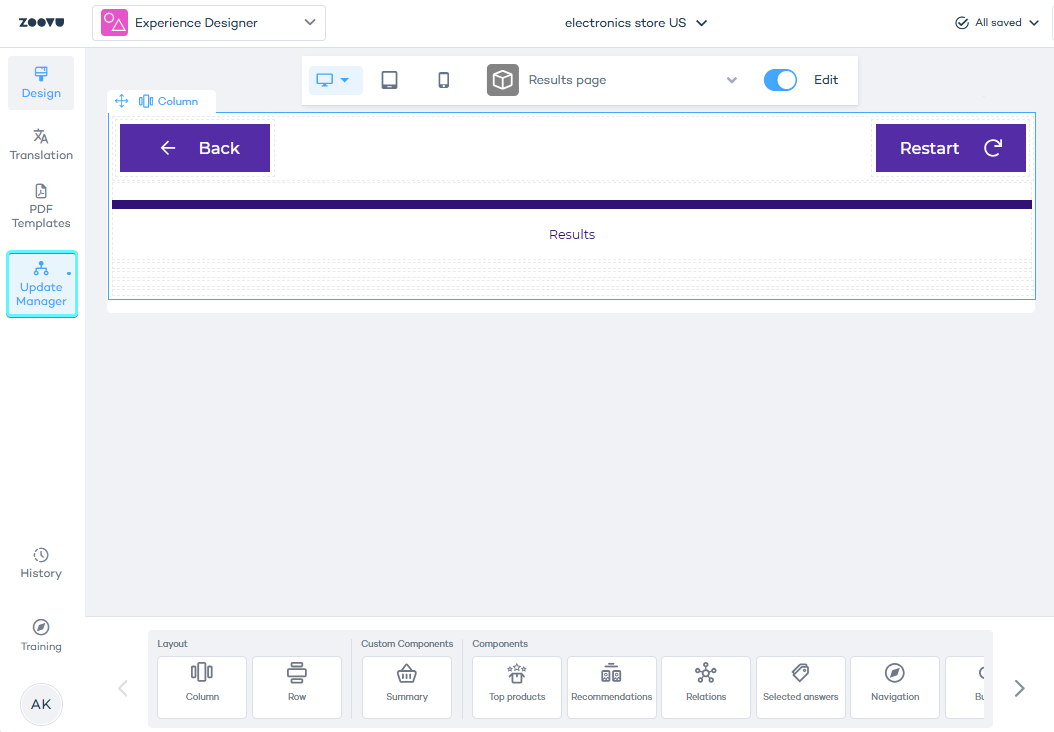The width and height of the screenshot is (1054, 732).
Task: Switch to tablet preview icon
Action: click(389, 80)
